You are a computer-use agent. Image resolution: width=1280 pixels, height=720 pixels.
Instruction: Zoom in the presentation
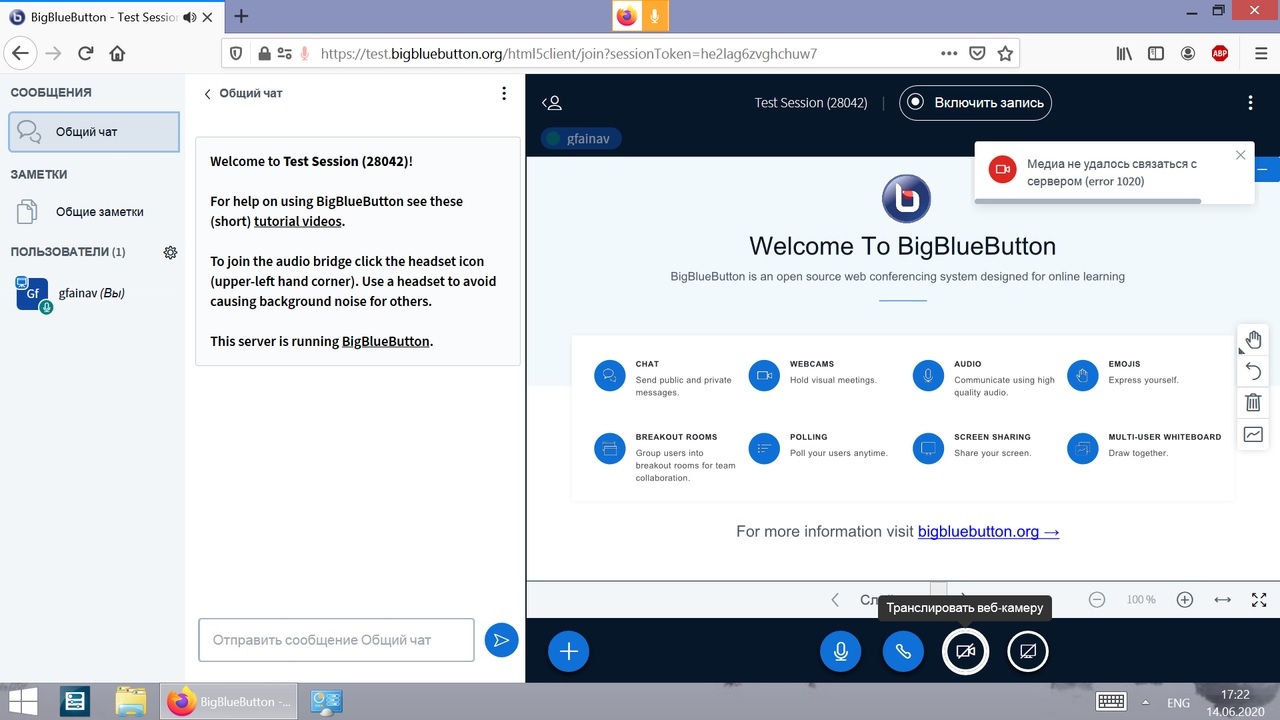[x=1185, y=600]
